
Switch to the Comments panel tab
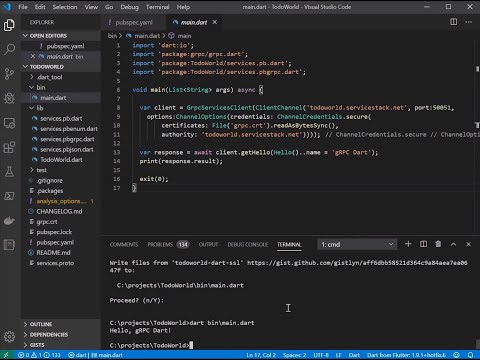click(124, 245)
